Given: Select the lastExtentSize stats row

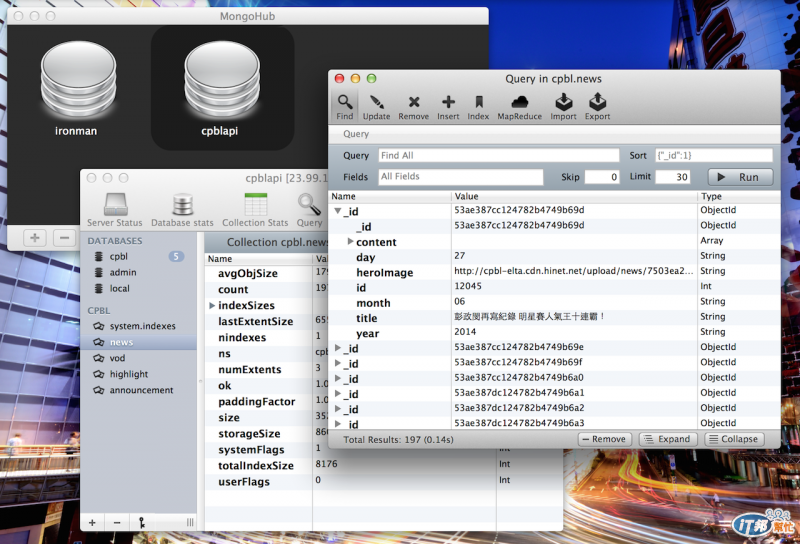Looking at the screenshot, I should [x=266, y=321].
